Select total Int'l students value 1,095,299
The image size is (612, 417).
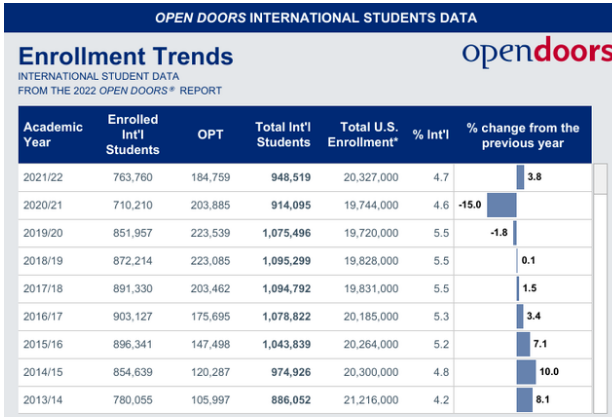(x=284, y=260)
